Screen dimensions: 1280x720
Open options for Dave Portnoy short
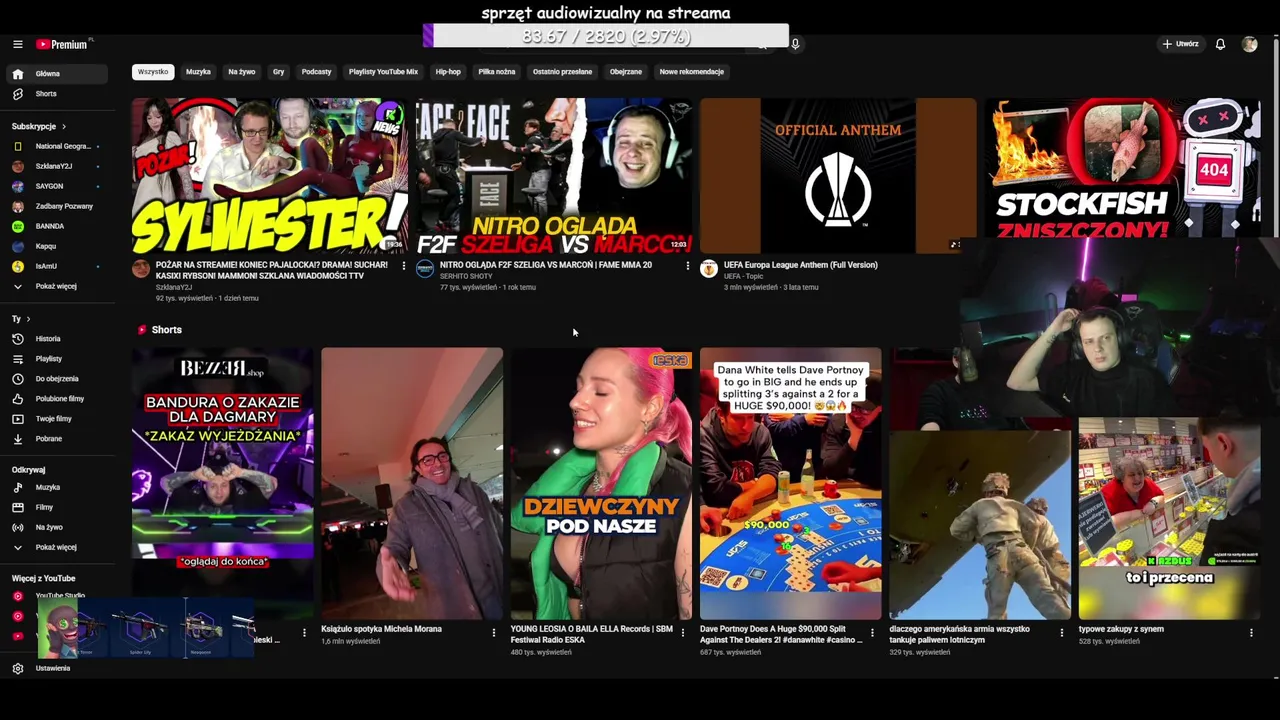pyautogui.click(x=872, y=633)
